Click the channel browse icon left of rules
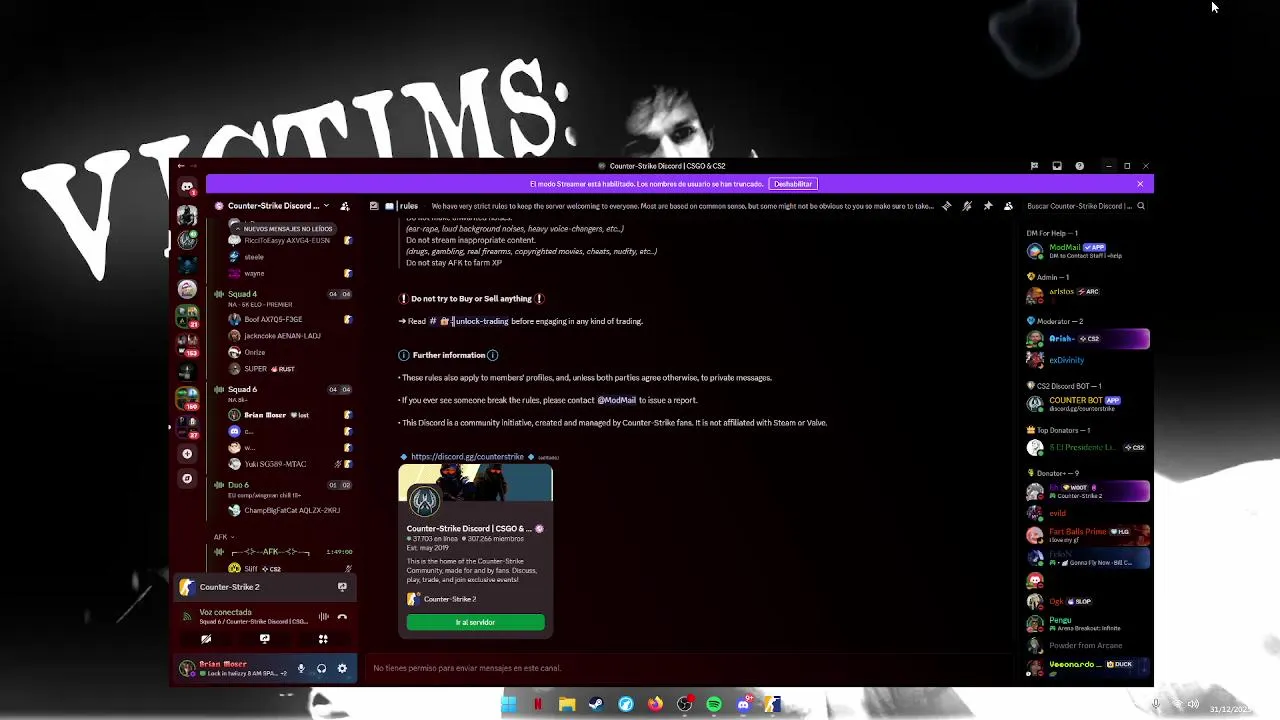The image size is (1280, 720). (x=374, y=206)
